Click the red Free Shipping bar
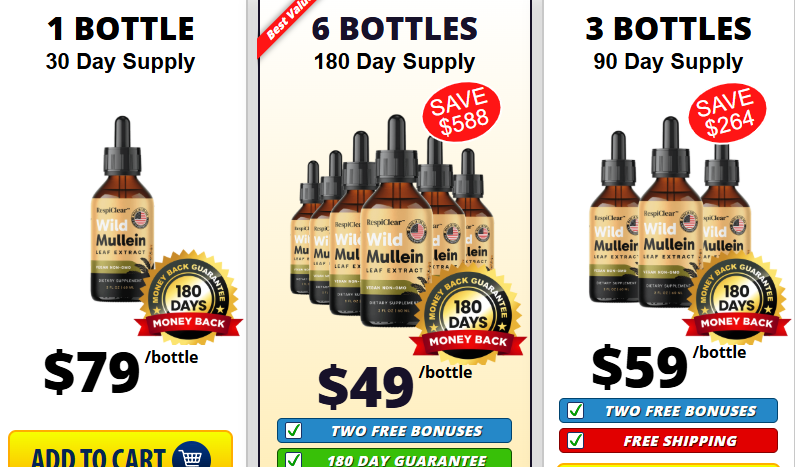 point(668,440)
